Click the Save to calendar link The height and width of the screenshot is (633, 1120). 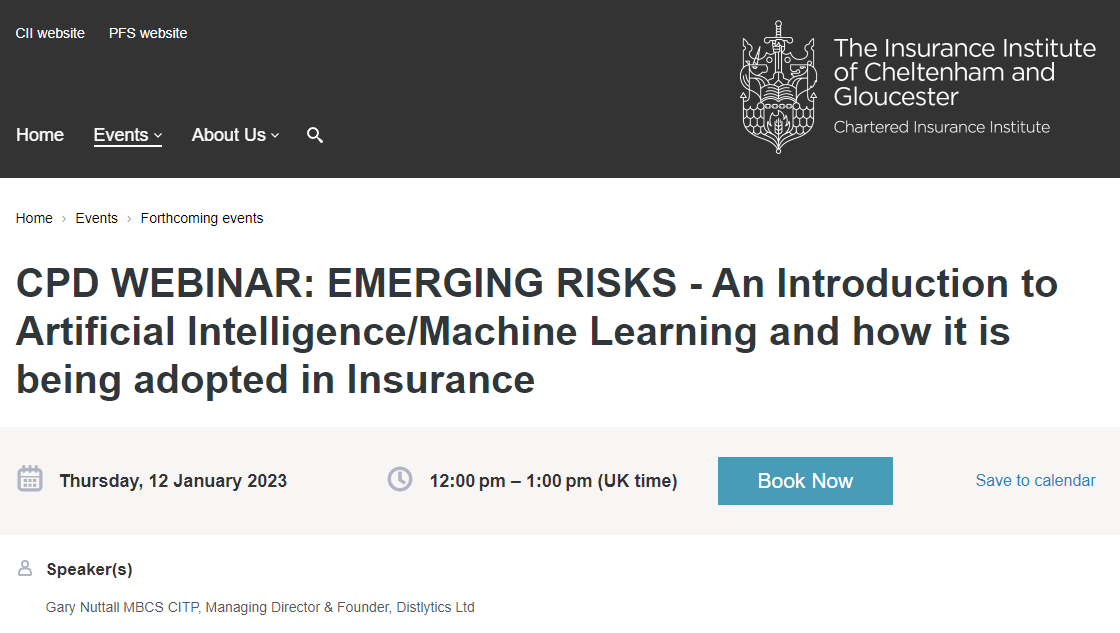pos(1035,481)
